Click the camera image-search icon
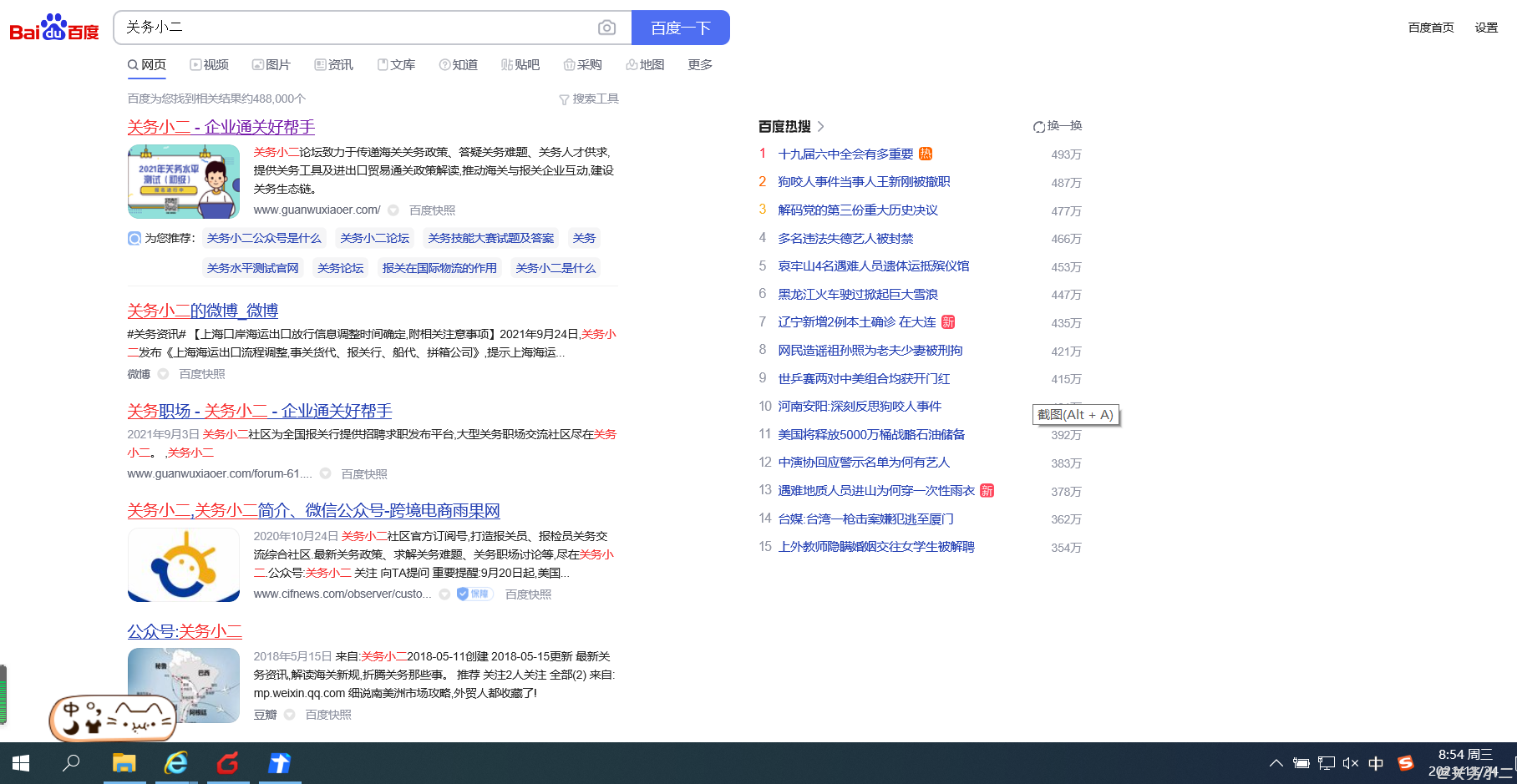1517x784 pixels. point(607,28)
